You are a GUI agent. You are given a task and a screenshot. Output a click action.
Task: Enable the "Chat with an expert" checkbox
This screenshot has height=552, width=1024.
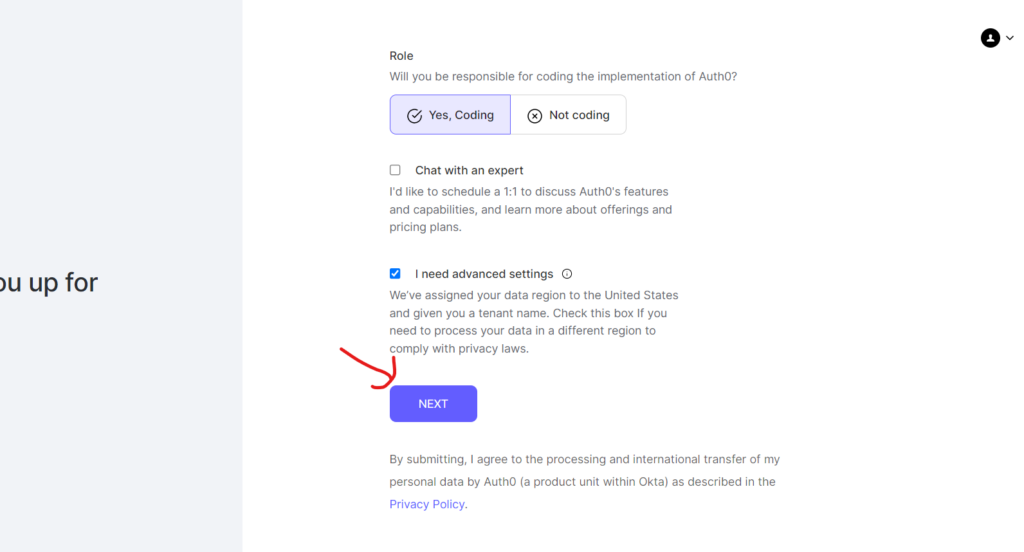395,170
